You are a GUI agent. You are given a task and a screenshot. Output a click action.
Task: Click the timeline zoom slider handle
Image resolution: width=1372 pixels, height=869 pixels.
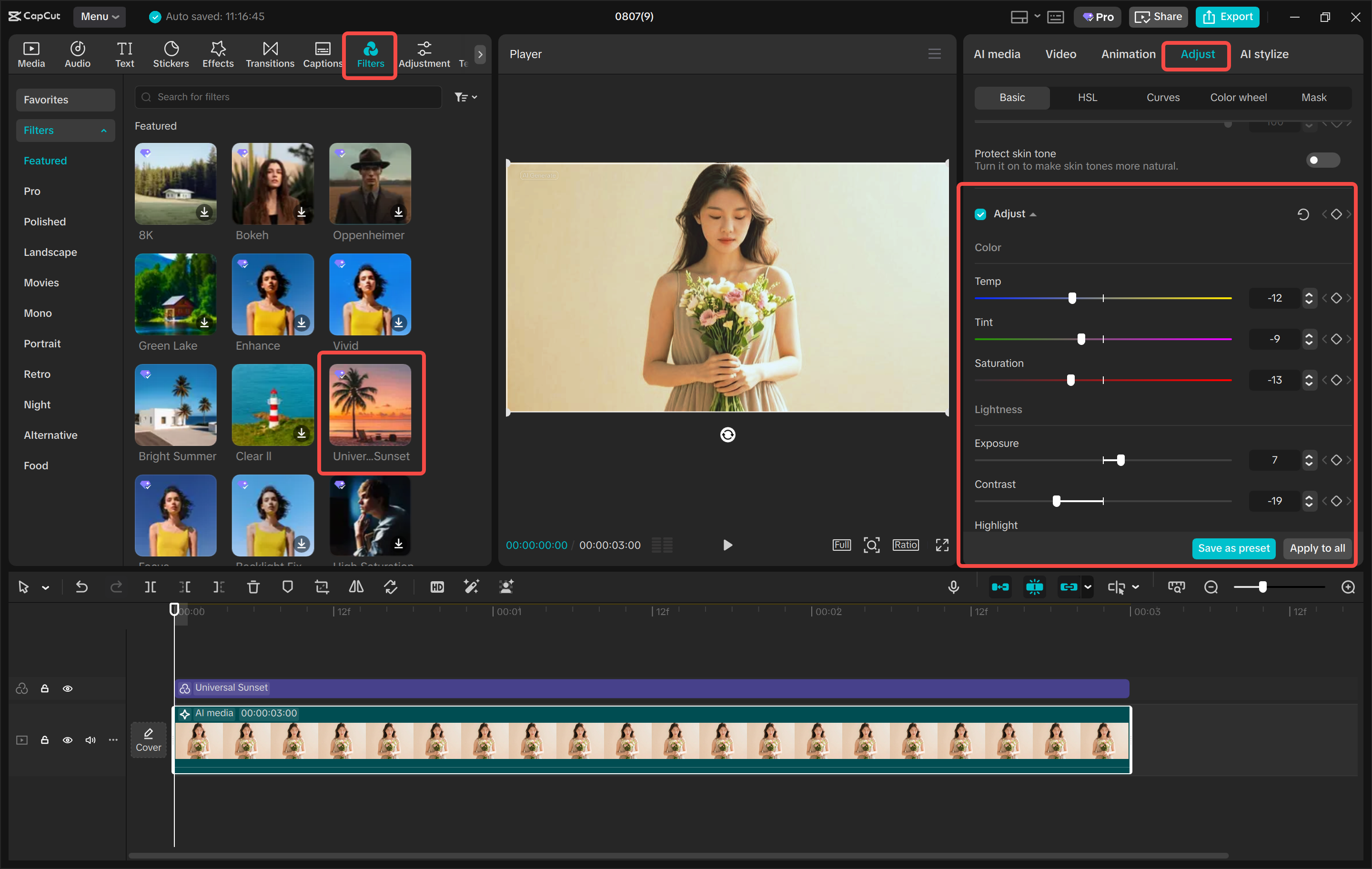(x=1262, y=587)
